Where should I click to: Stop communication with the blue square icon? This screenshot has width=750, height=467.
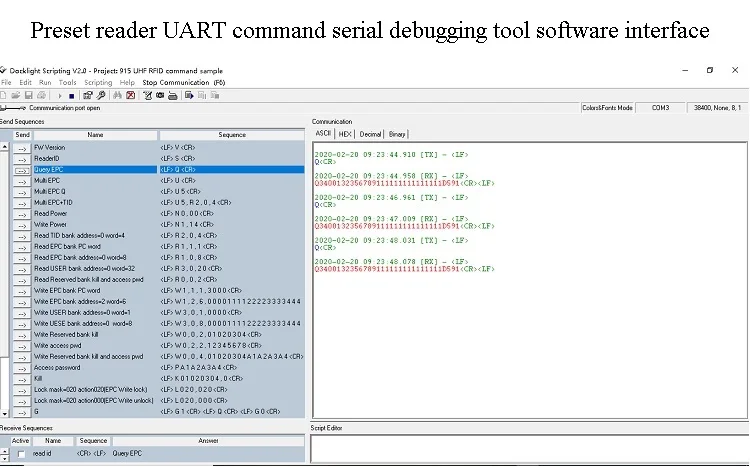point(71,96)
